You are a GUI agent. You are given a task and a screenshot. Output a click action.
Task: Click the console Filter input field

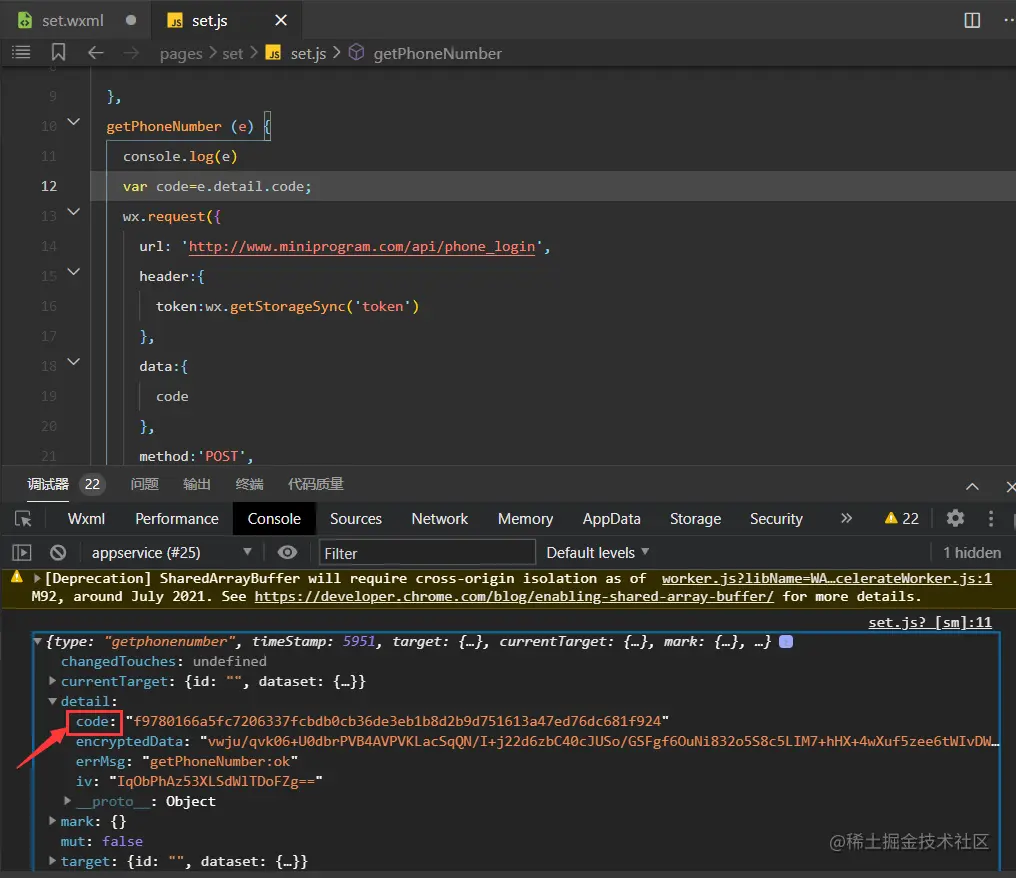point(428,552)
